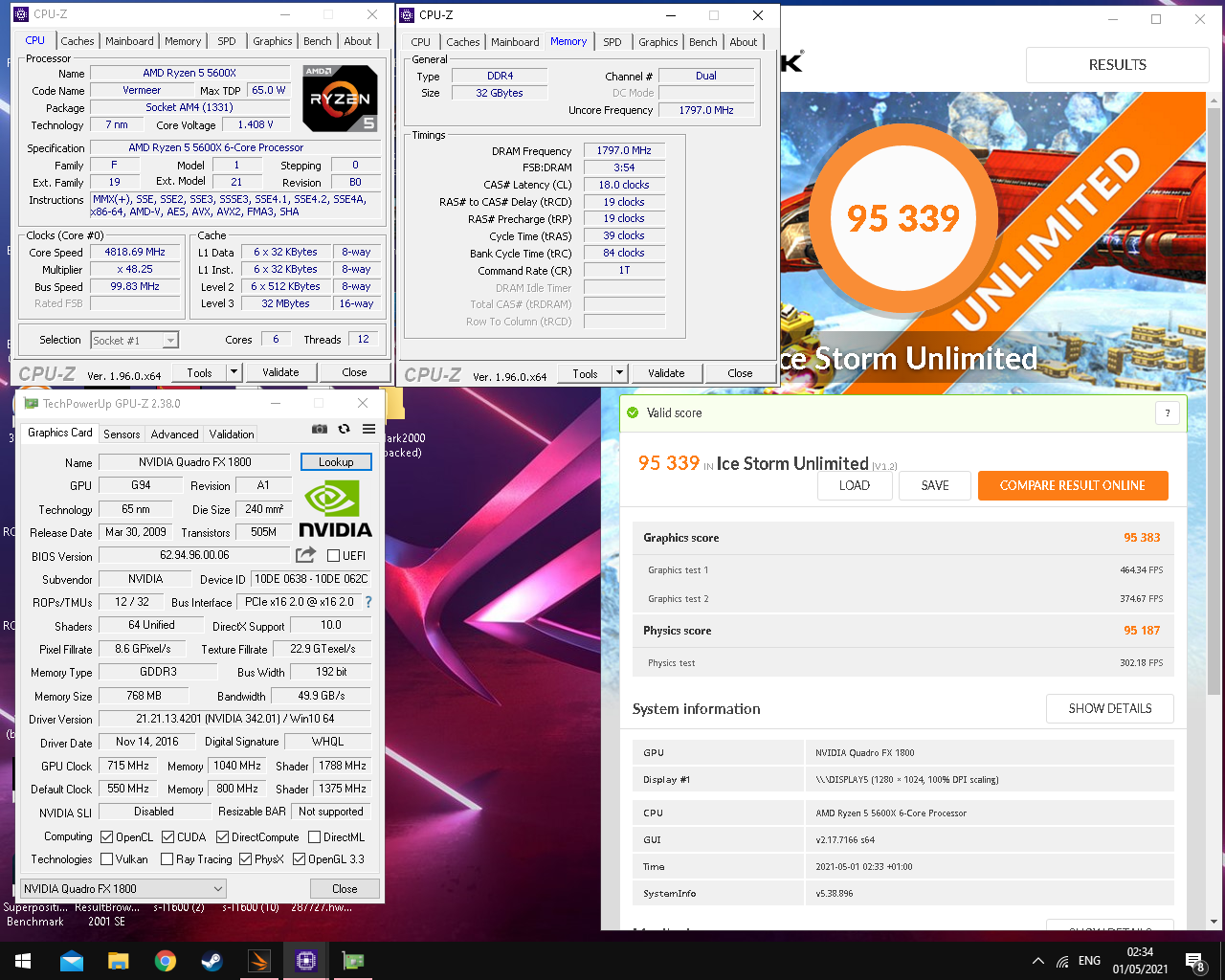The width and height of the screenshot is (1225, 980).
Task: Click the NVIDIA logo in GPU-Z
Action: [x=335, y=509]
